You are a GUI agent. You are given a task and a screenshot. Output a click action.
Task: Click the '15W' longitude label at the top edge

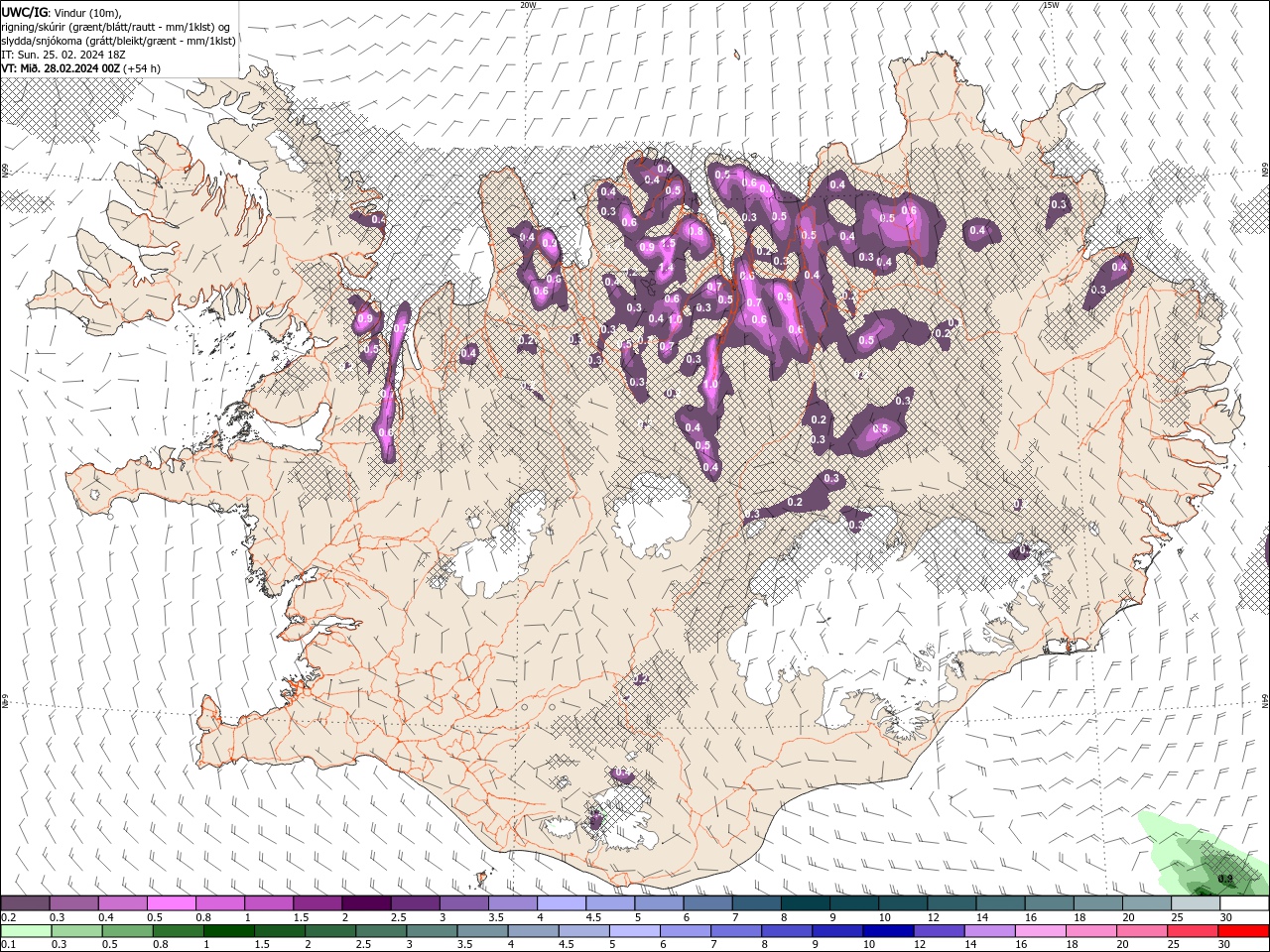click(x=1051, y=5)
